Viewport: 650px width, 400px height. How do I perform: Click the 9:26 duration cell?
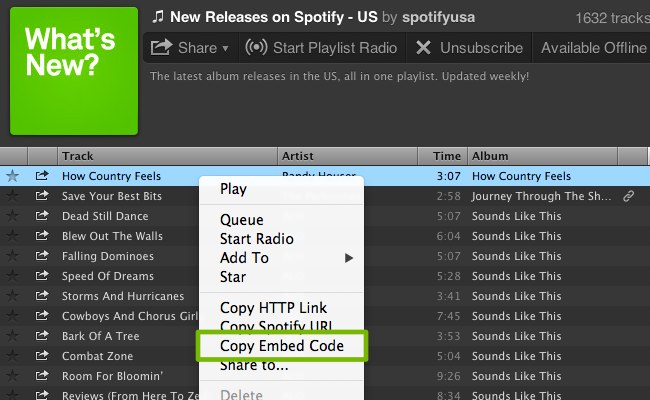tap(448, 376)
